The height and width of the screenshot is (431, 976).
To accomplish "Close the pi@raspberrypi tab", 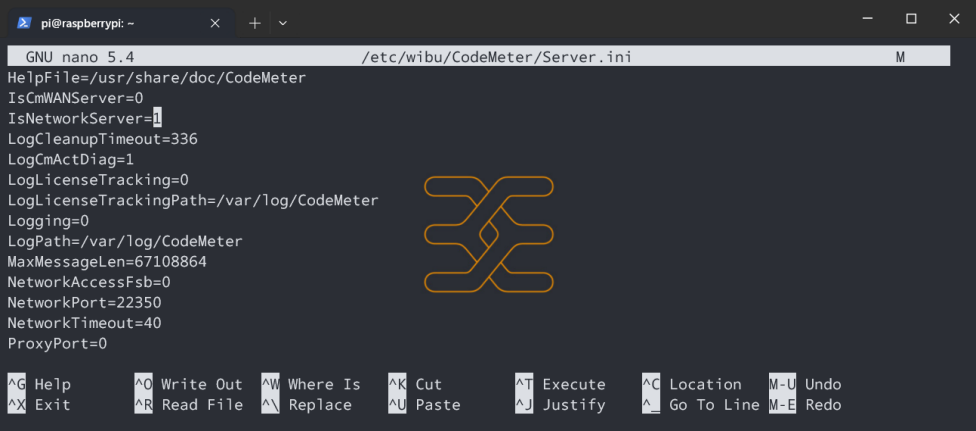I will click(x=215, y=23).
